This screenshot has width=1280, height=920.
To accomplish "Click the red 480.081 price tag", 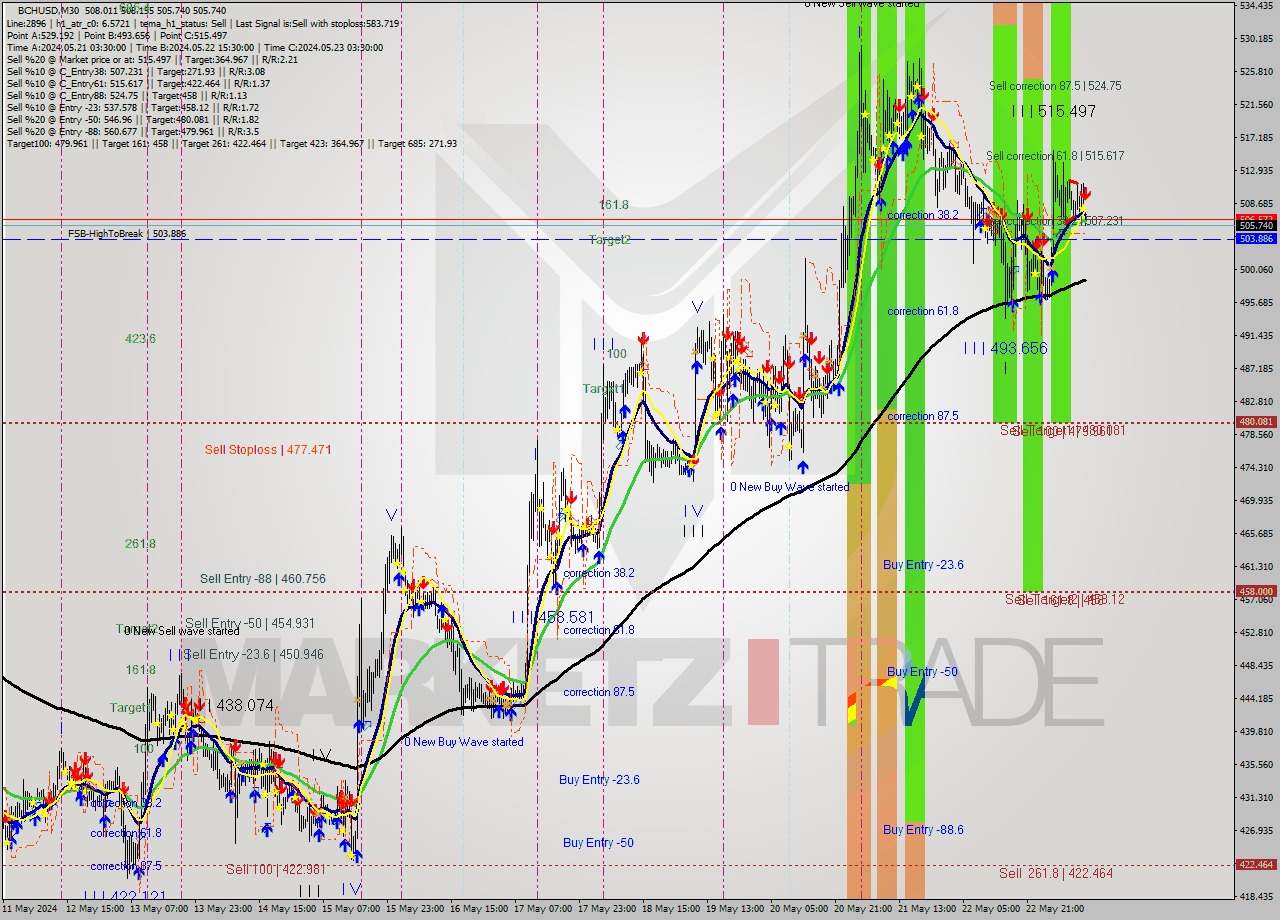I will point(1257,422).
